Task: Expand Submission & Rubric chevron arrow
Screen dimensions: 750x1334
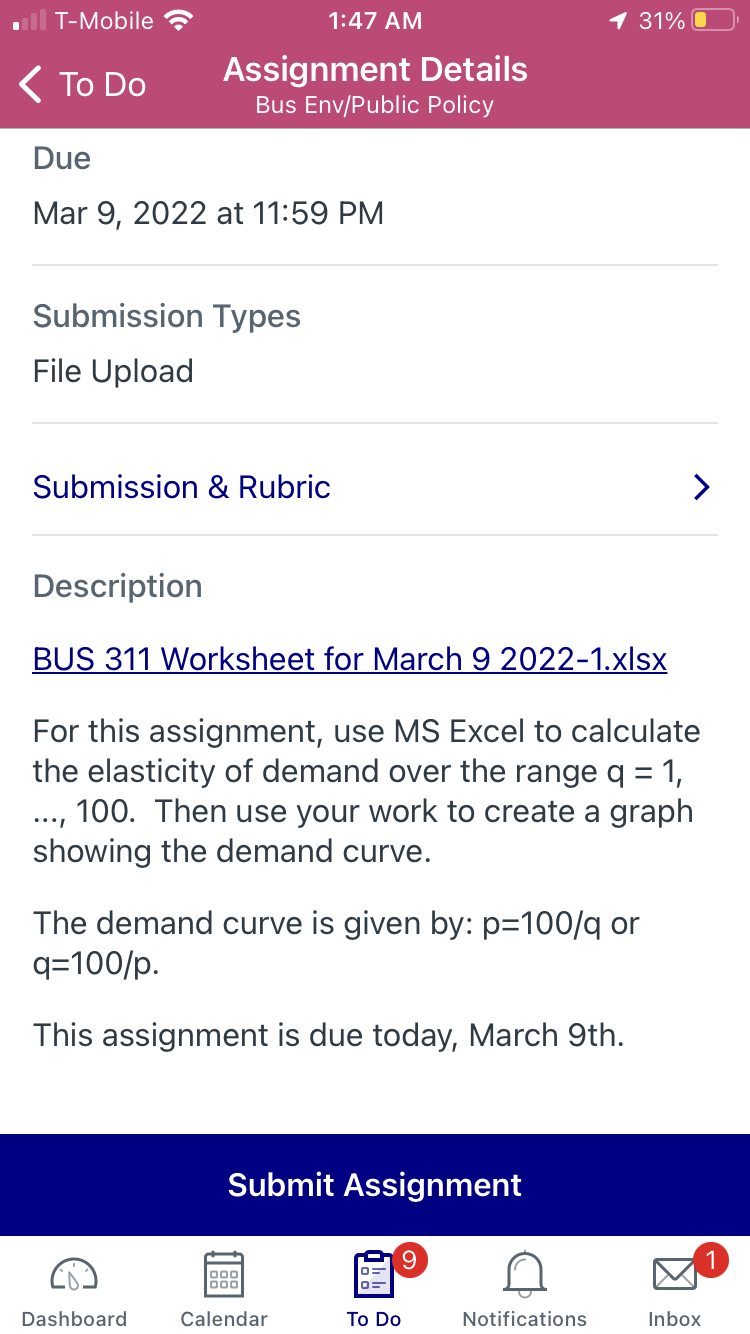Action: tap(701, 487)
